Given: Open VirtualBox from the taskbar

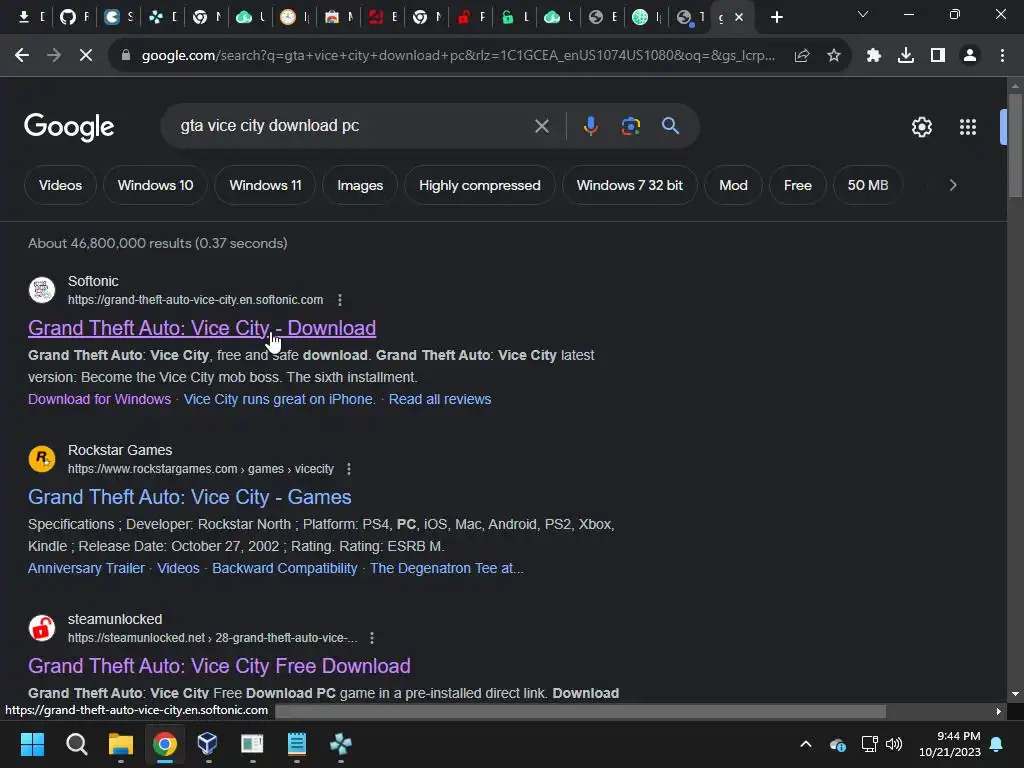Looking at the screenshot, I should click(208, 744).
